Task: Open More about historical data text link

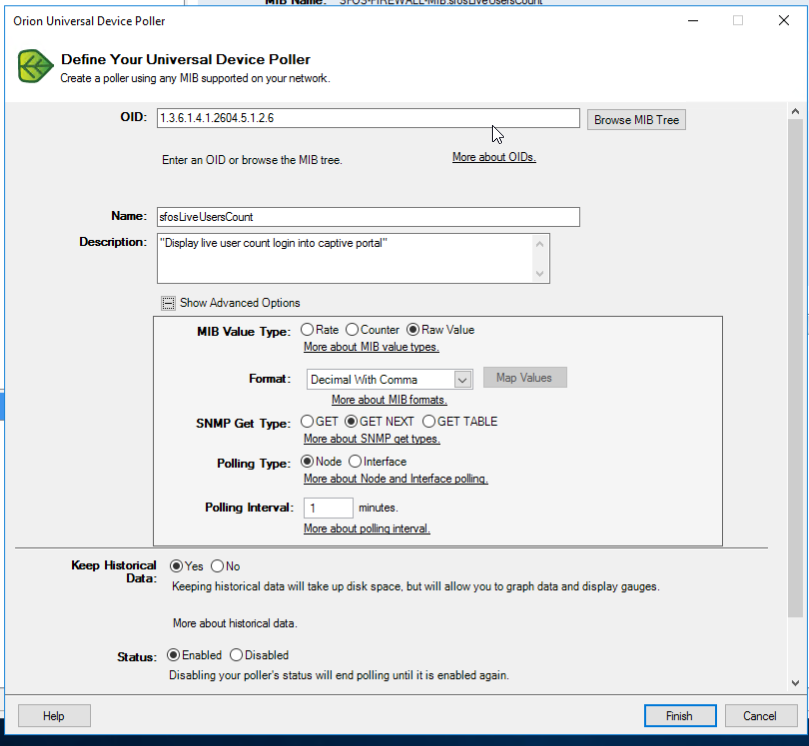Action: coord(235,623)
